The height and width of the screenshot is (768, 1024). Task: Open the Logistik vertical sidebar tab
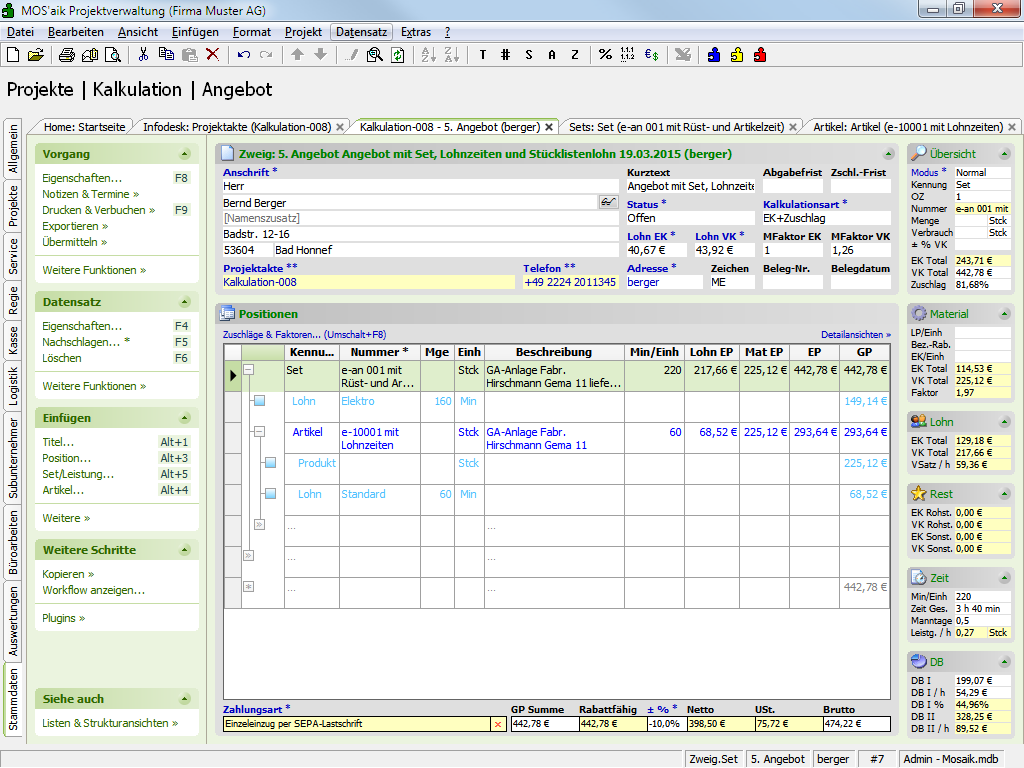pyautogui.click(x=13, y=386)
